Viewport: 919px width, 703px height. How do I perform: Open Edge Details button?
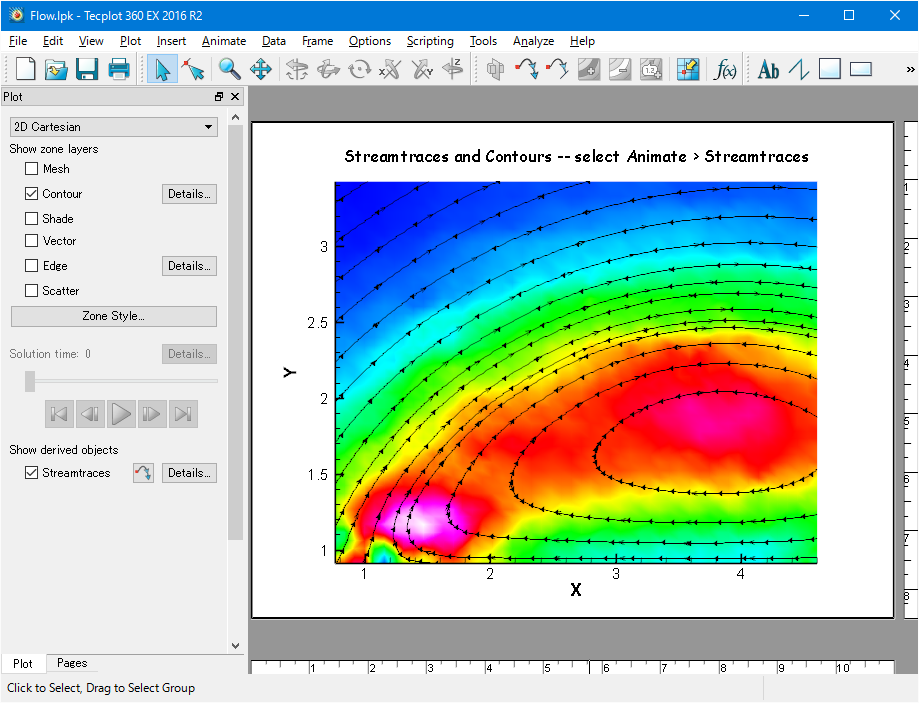(x=189, y=266)
